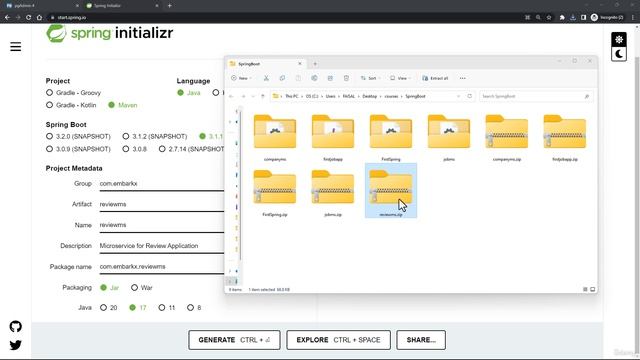Choose Java version 8
This screenshot has width=640, height=360.
point(194,308)
